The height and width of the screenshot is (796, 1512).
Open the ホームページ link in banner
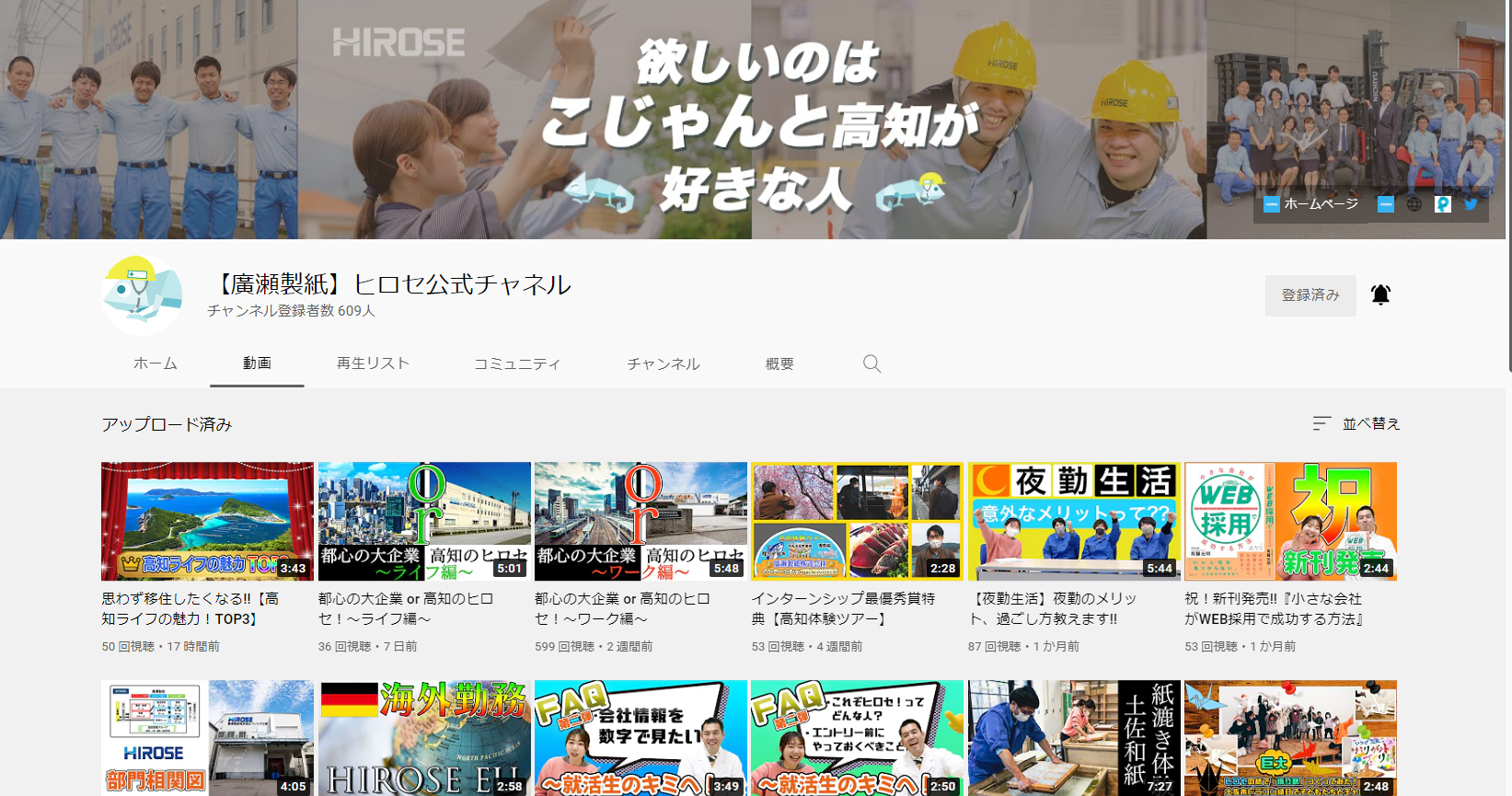1311,204
